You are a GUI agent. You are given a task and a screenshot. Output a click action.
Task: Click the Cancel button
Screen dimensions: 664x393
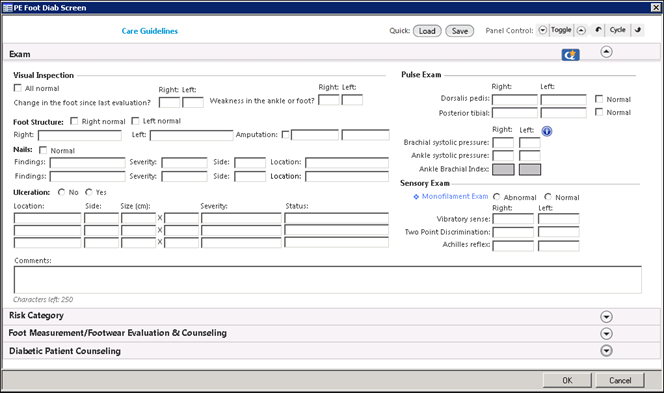tap(620, 380)
